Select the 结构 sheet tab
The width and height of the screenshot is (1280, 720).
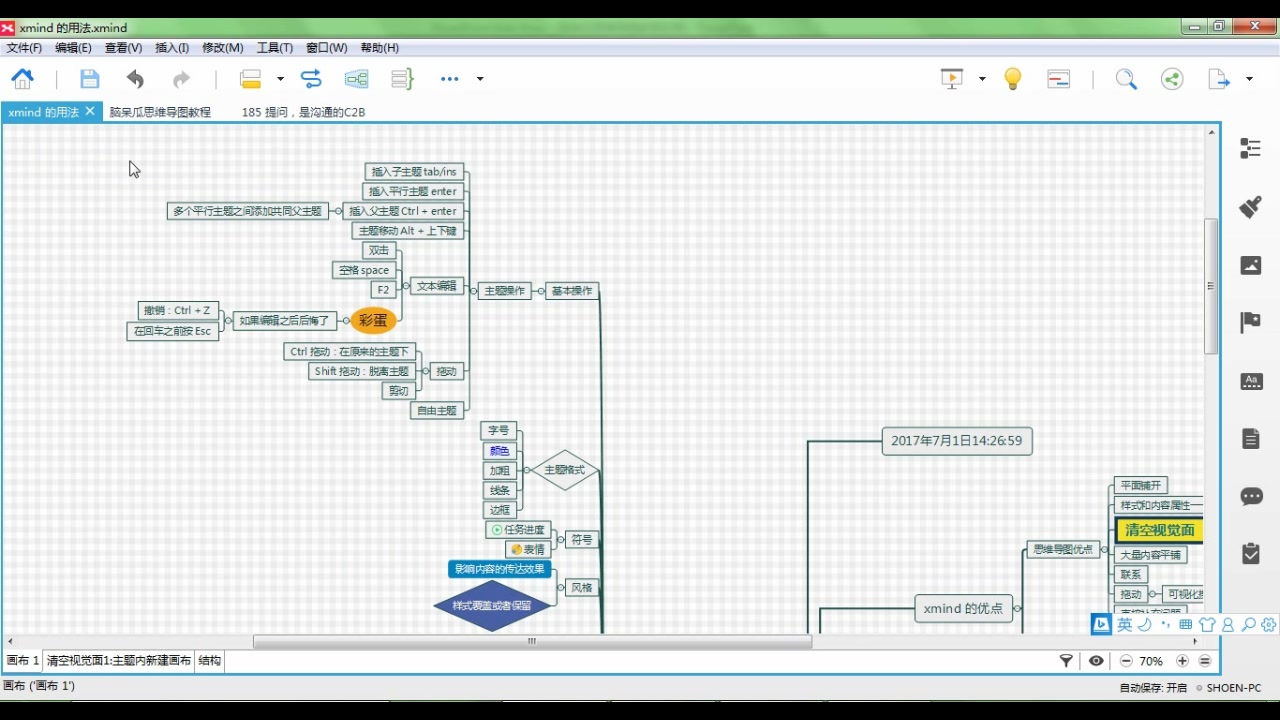point(209,661)
